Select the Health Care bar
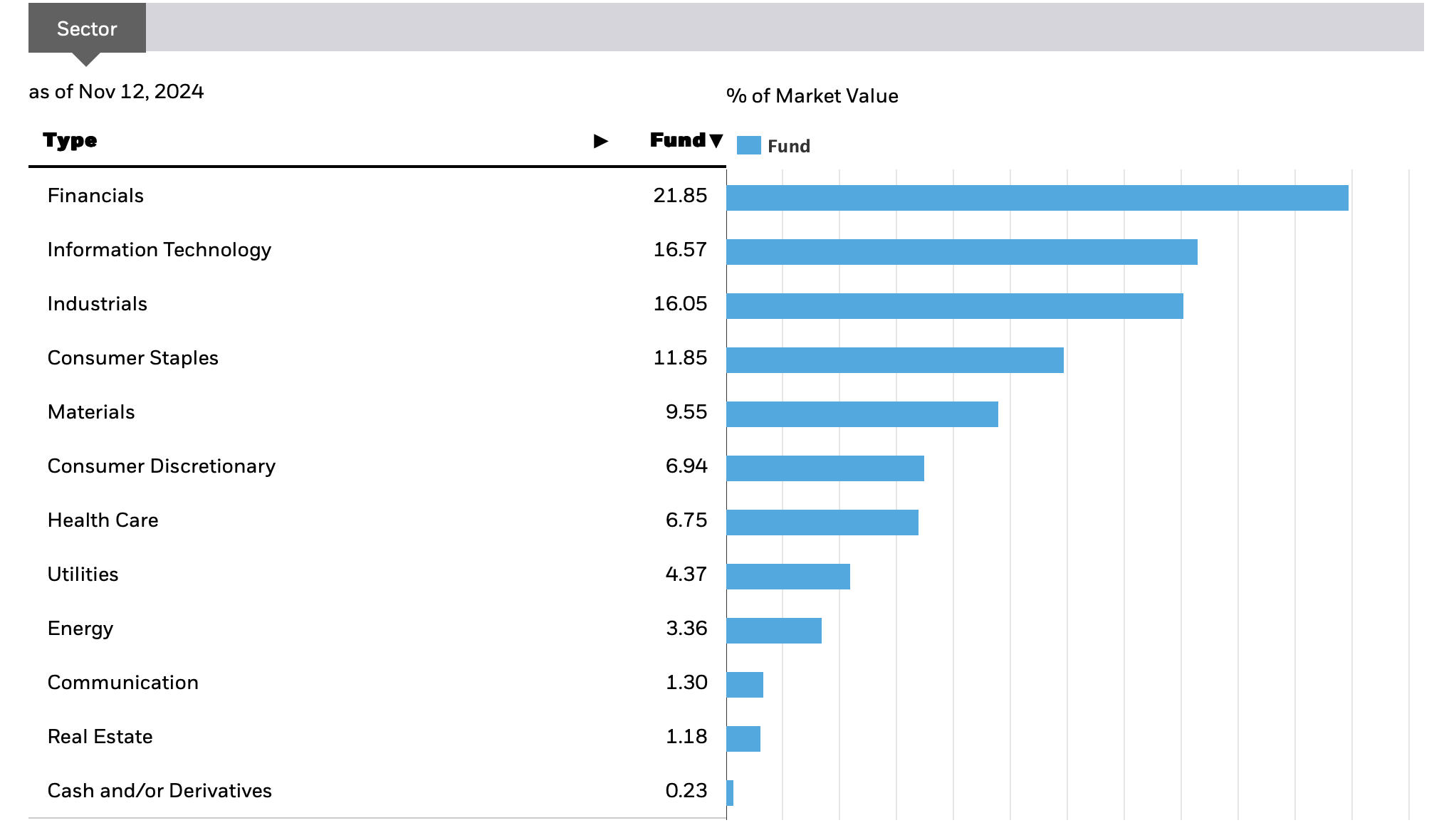The height and width of the screenshot is (840, 1444). coord(822,523)
